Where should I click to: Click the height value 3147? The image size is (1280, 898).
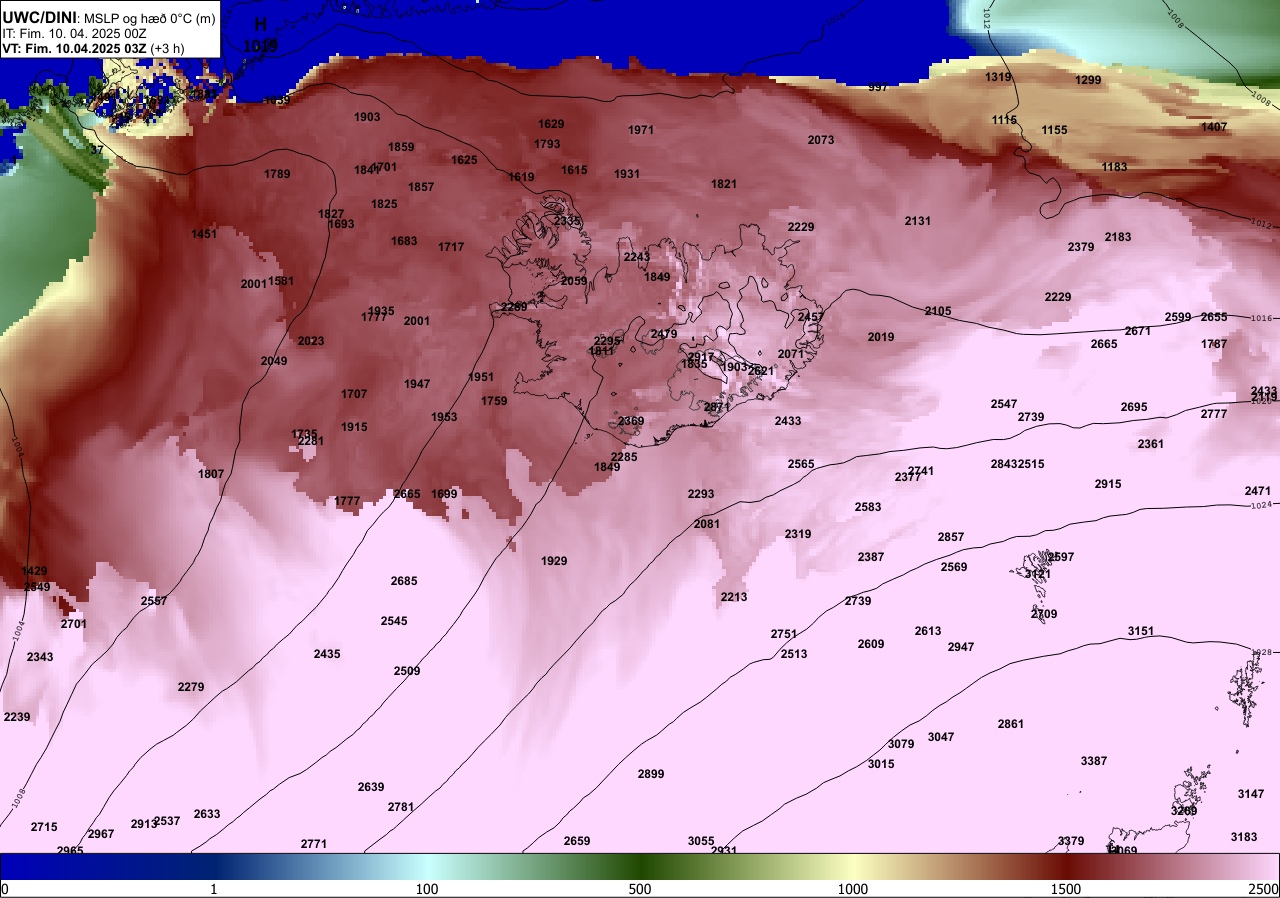[x=1251, y=794]
